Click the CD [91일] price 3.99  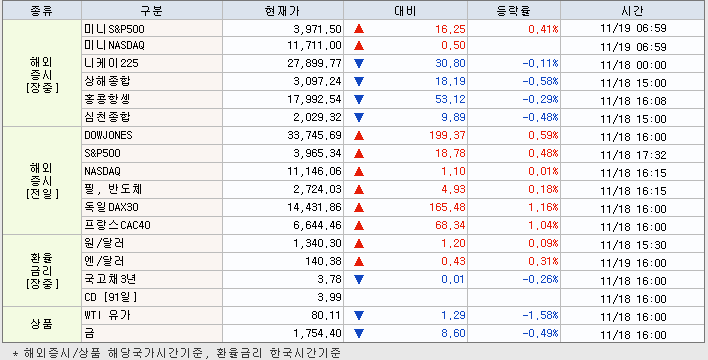329,297
